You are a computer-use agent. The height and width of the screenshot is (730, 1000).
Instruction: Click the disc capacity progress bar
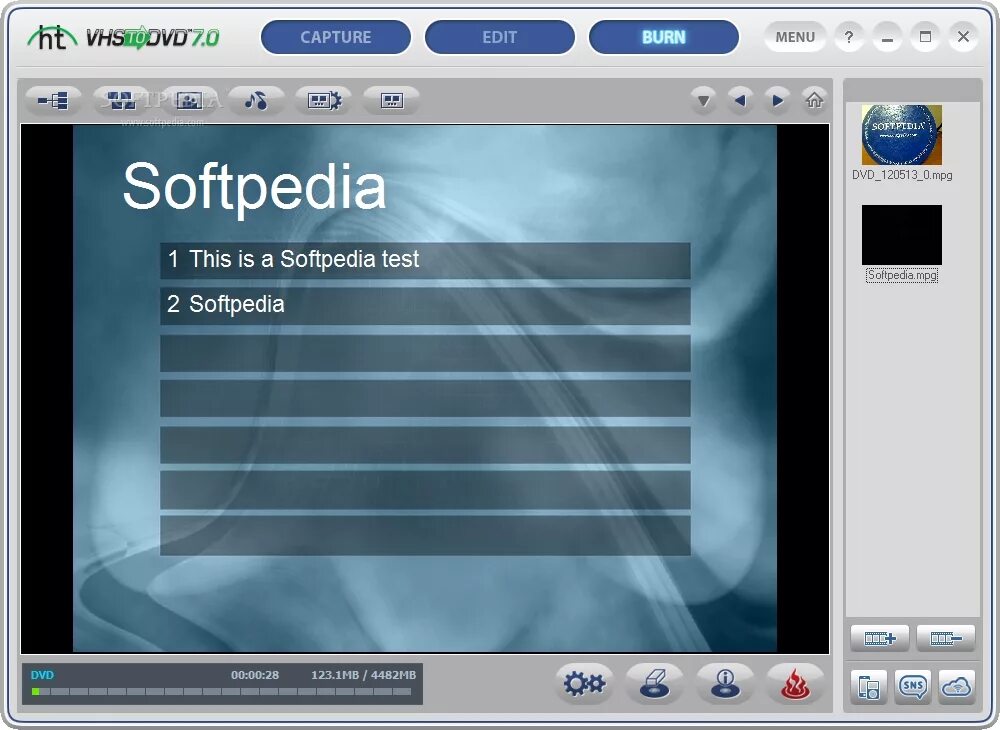tap(221, 691)
